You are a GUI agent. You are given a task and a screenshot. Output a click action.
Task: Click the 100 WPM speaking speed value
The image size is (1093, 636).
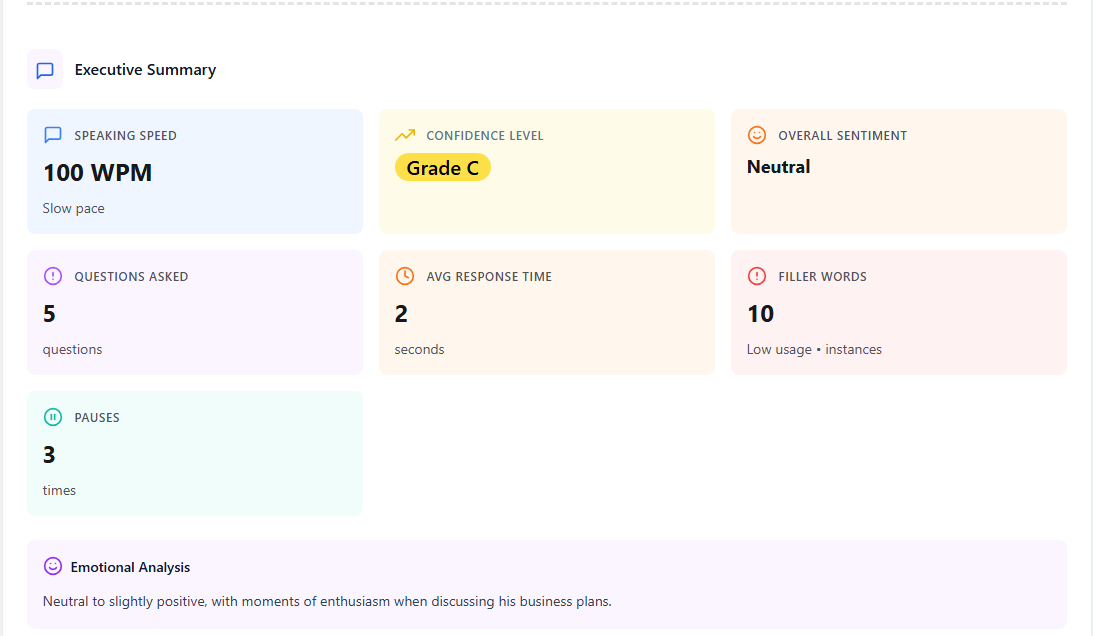97,173
